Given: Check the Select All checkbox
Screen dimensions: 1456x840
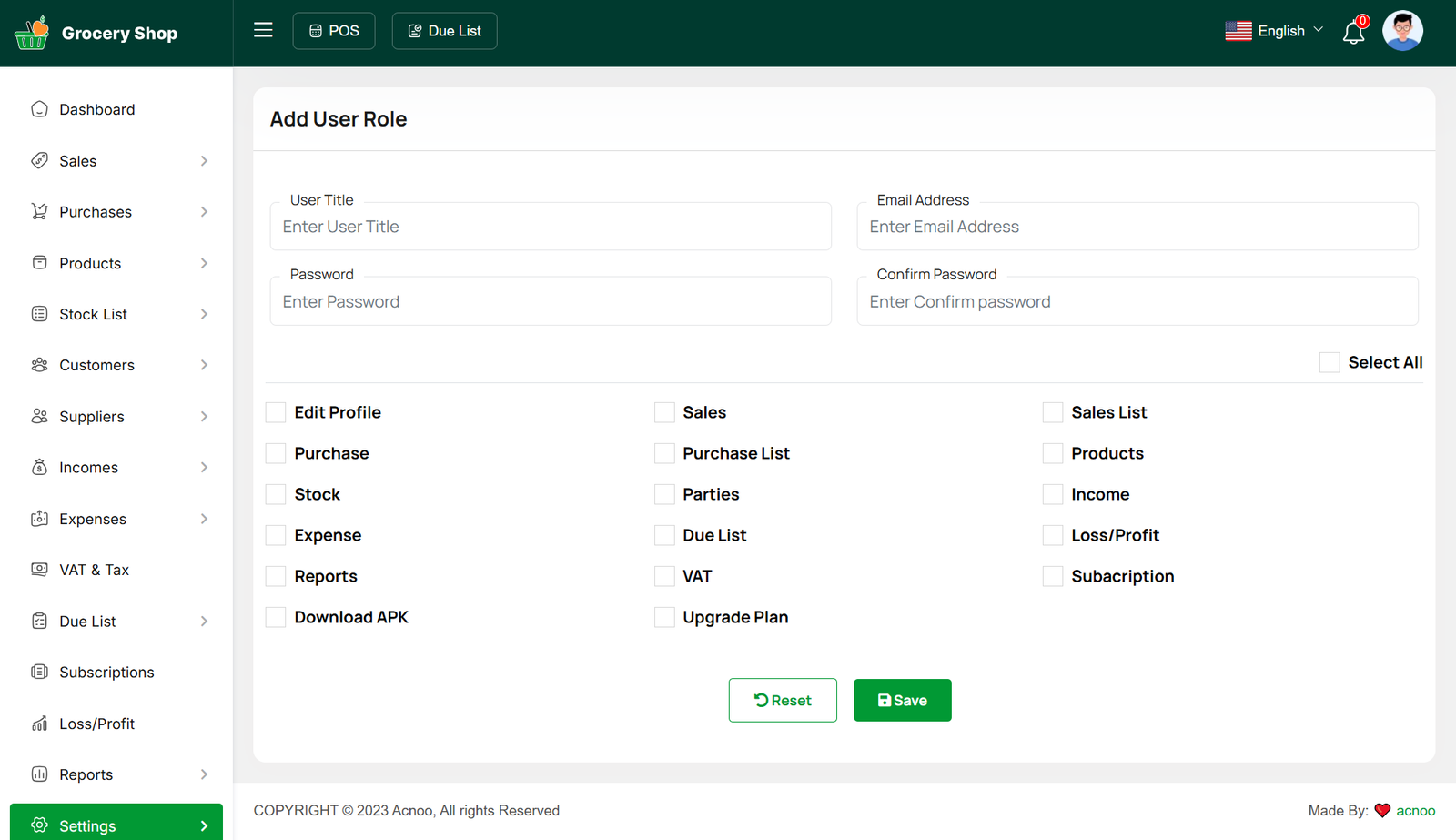Looking at the screenshot, I should pos(1330,362).
